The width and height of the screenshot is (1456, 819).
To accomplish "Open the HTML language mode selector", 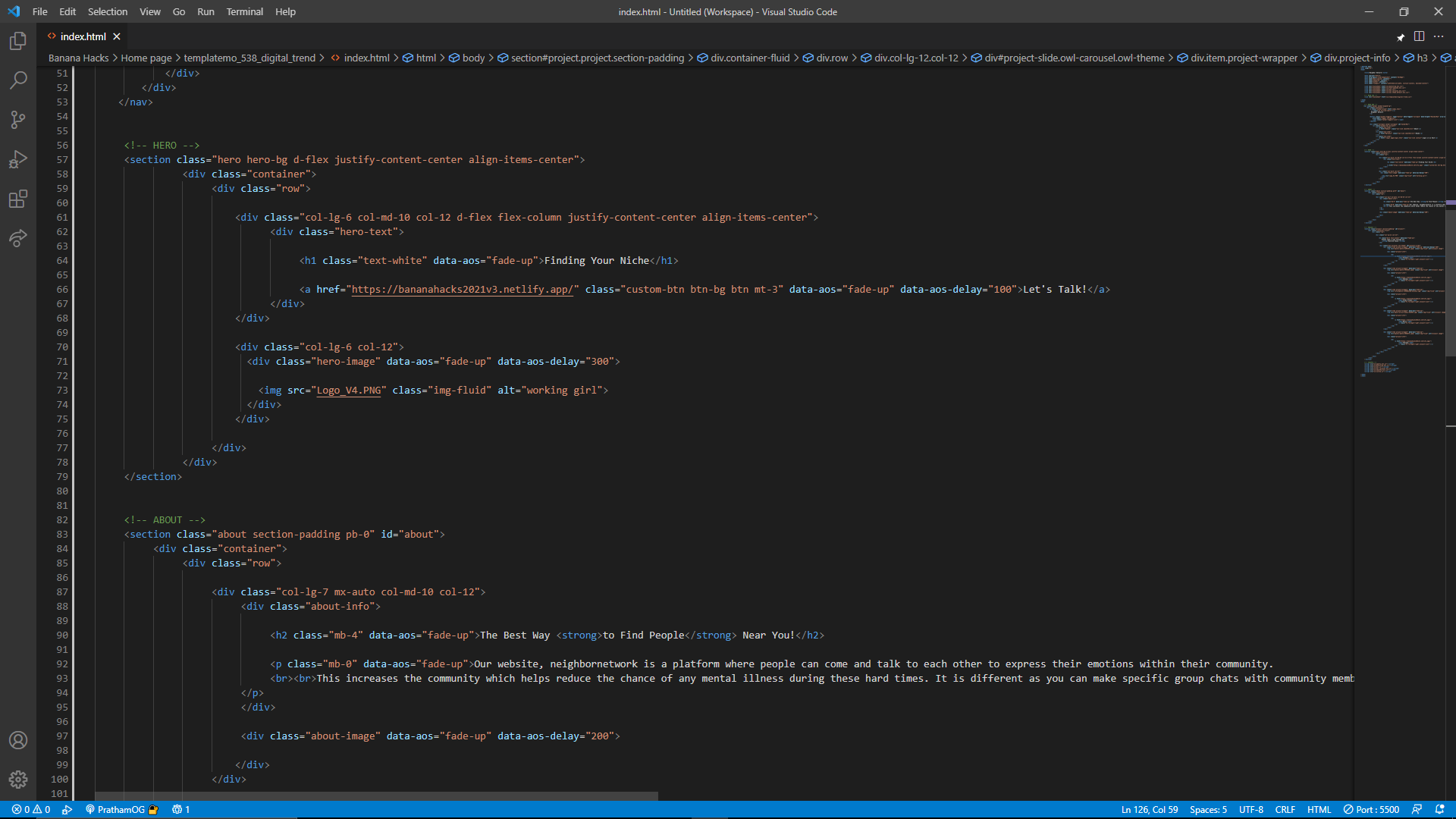I will 1319,809.
